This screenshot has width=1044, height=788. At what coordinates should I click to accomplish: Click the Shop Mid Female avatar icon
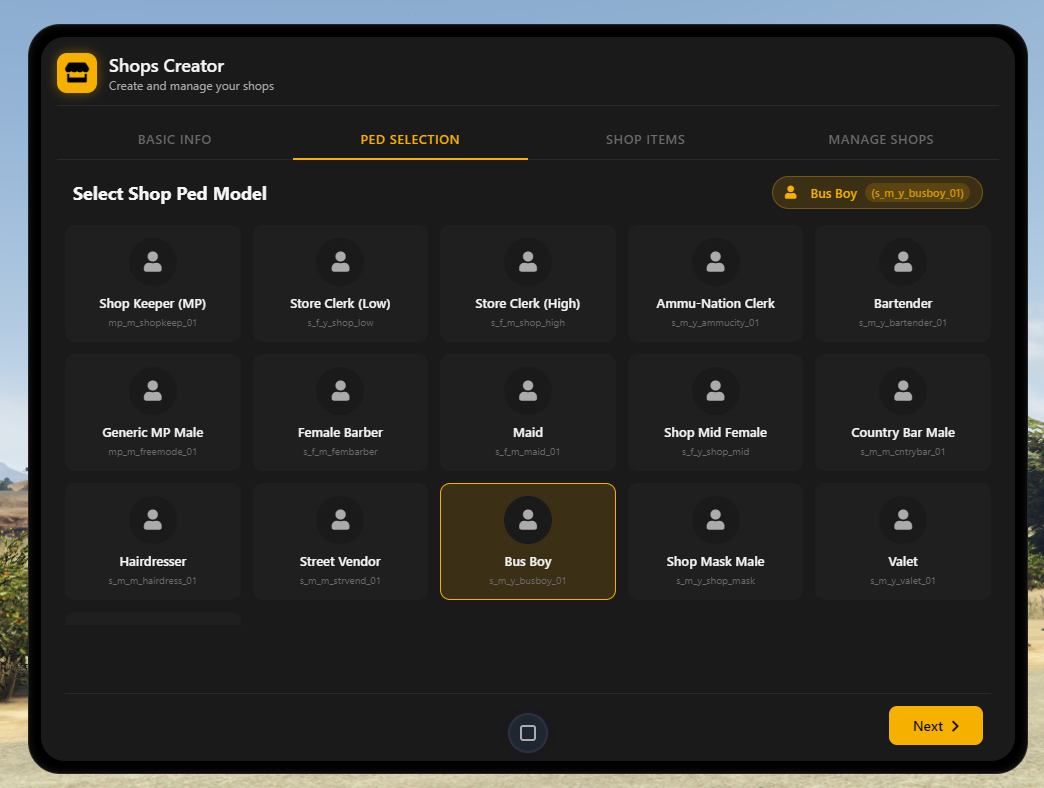tap(715, 391)
